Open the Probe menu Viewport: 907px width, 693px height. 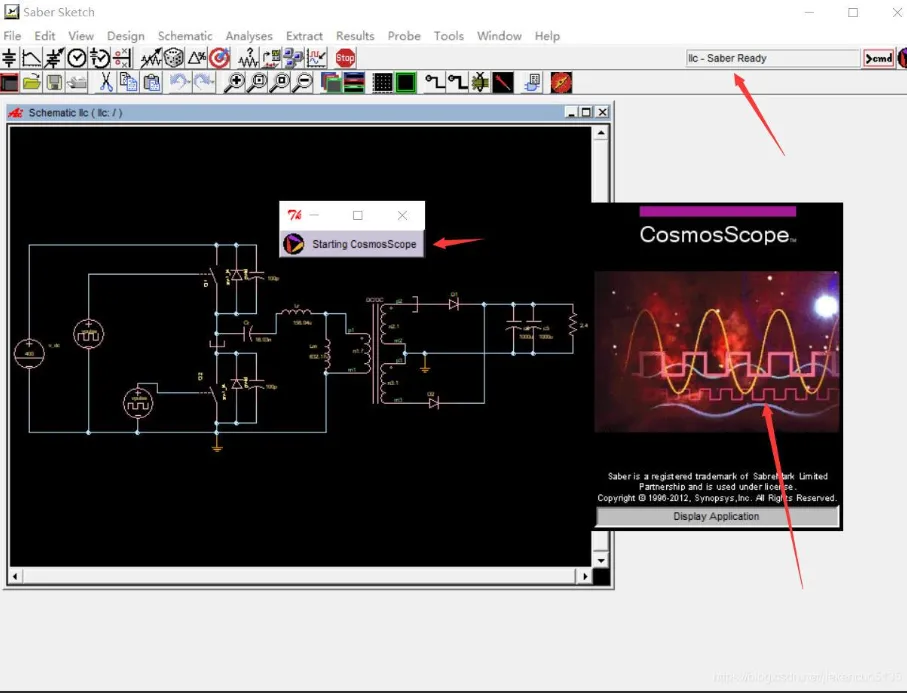(x=404, y=36)
